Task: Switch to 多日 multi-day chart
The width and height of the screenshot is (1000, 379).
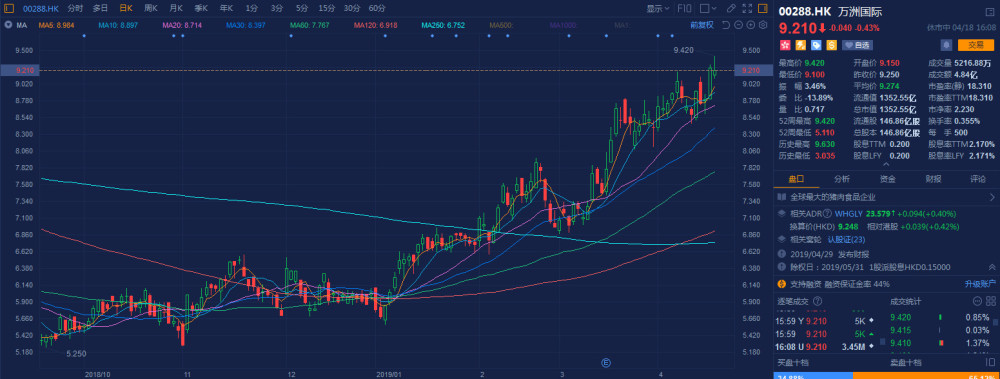Action: click(100, 8)
